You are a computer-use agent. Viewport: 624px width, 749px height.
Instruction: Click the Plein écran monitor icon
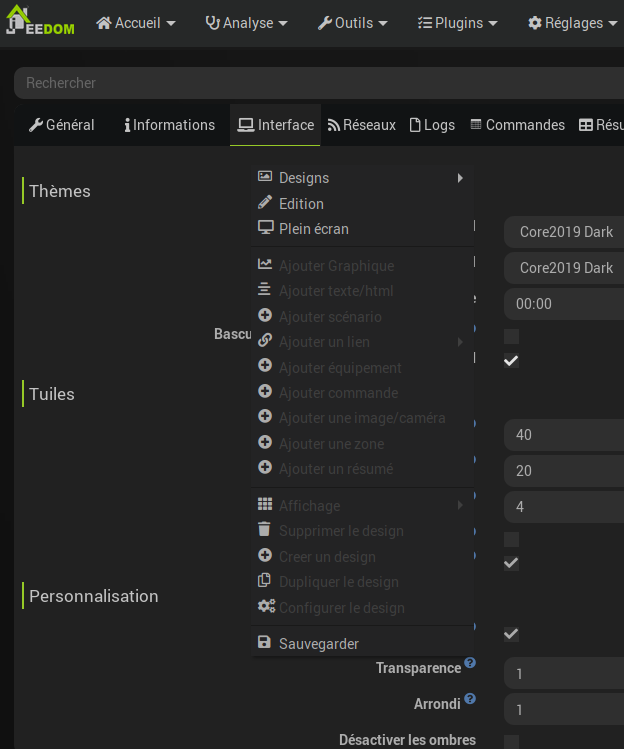point(265,228)
